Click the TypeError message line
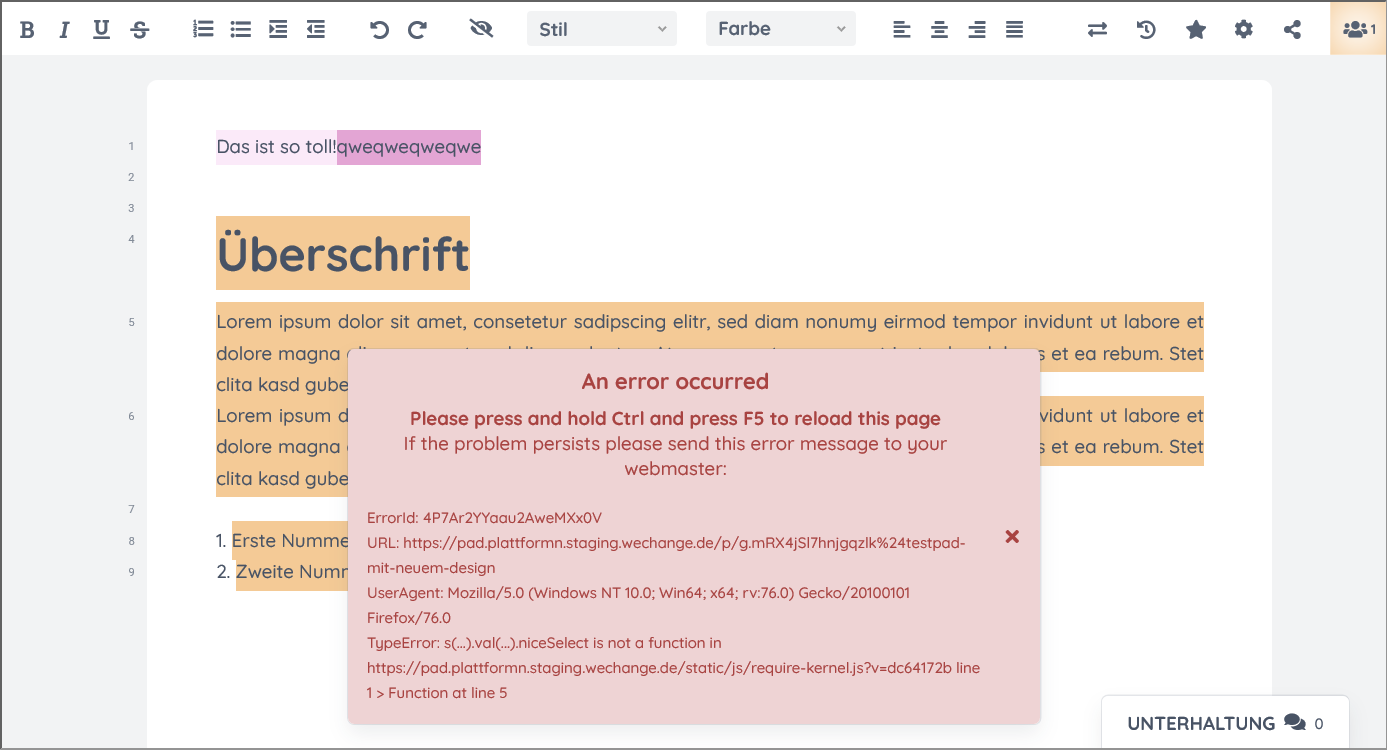 (x=673, y=667)
